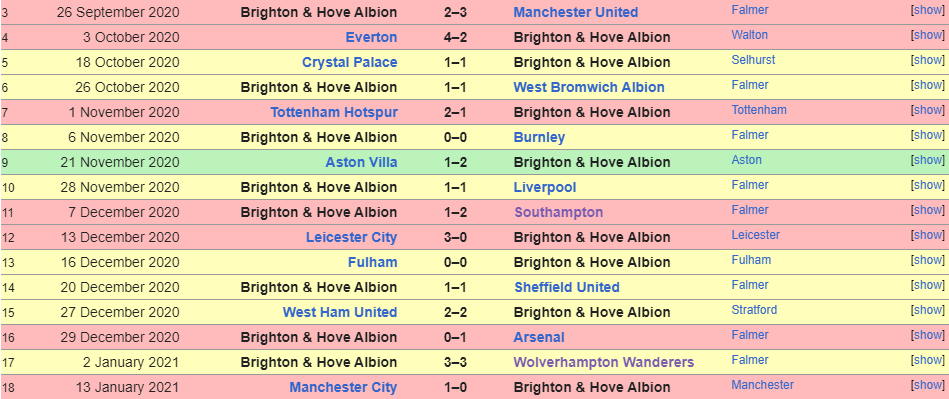Open the Crystal Palace team page

point(350,62)
